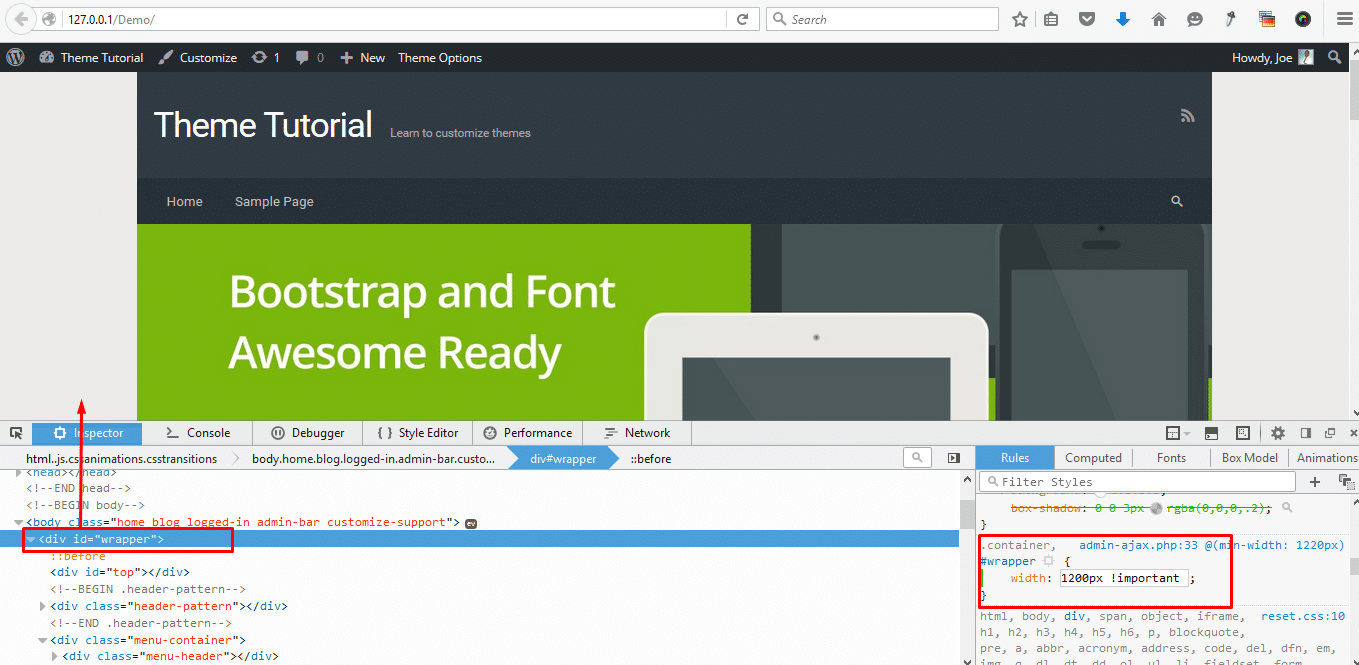Focus the browser Search box
The height and width of the screenshot is (665, 1359).
pos(882,19)
